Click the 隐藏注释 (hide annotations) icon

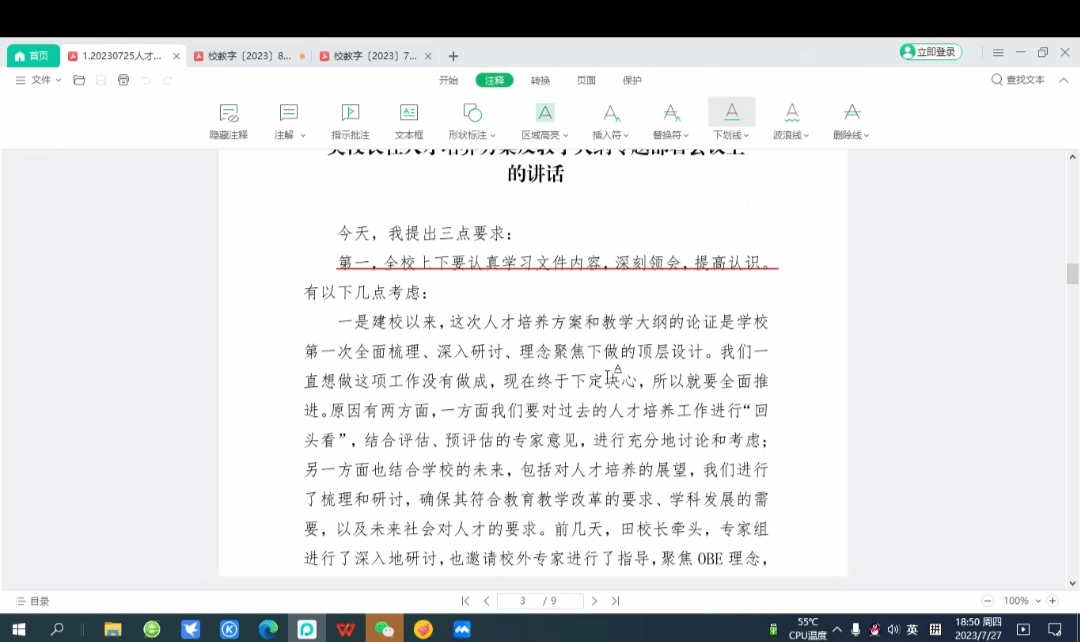pos(228,113)
